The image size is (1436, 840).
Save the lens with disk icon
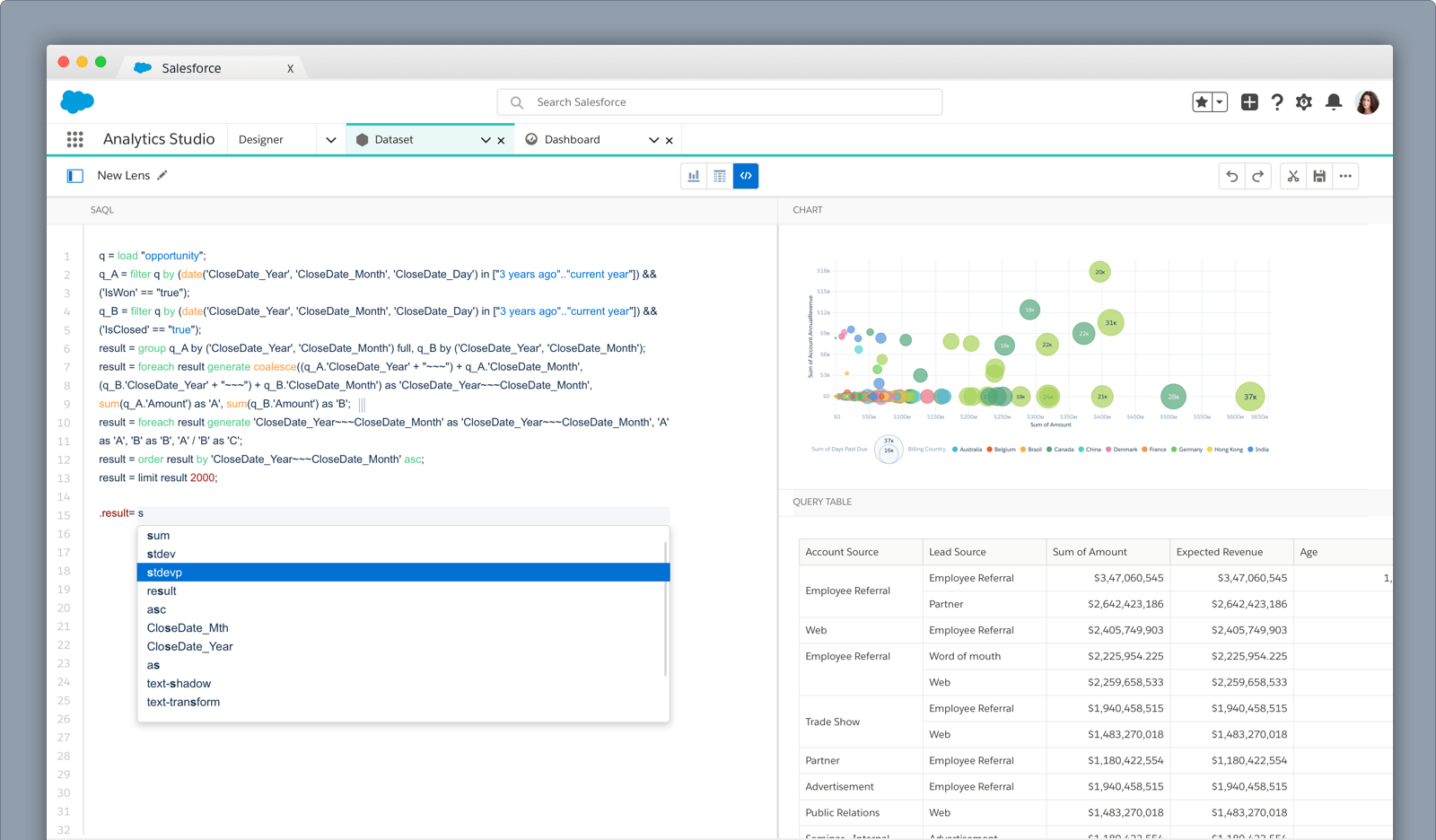(1319, 176)
